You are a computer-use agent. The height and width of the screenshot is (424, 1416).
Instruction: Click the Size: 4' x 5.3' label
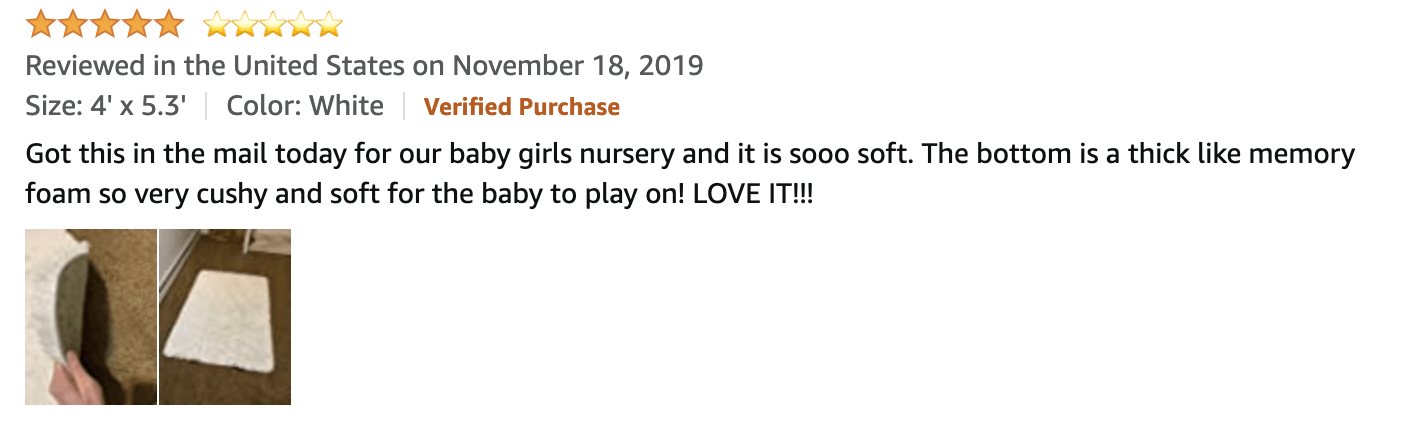tap(106, 106)
